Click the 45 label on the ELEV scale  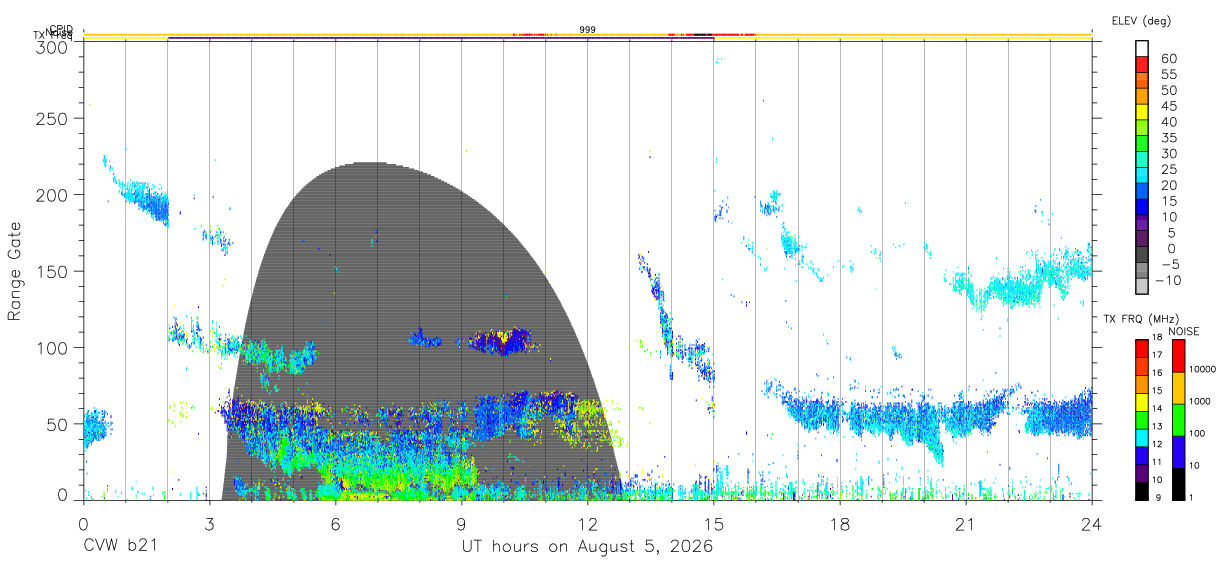[1167, 106]
